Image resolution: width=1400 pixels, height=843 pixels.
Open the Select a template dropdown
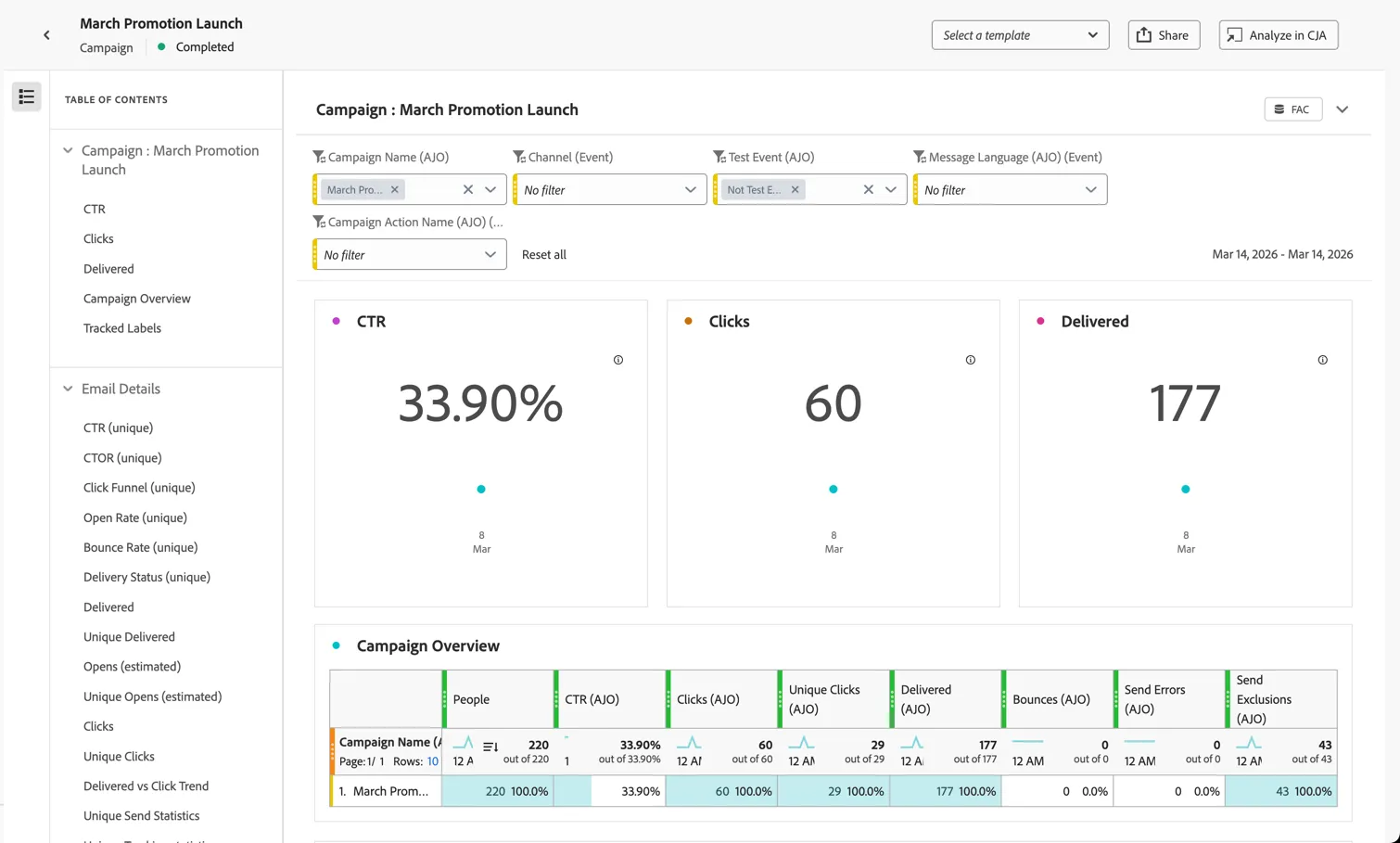click(x=1020, y=35)
